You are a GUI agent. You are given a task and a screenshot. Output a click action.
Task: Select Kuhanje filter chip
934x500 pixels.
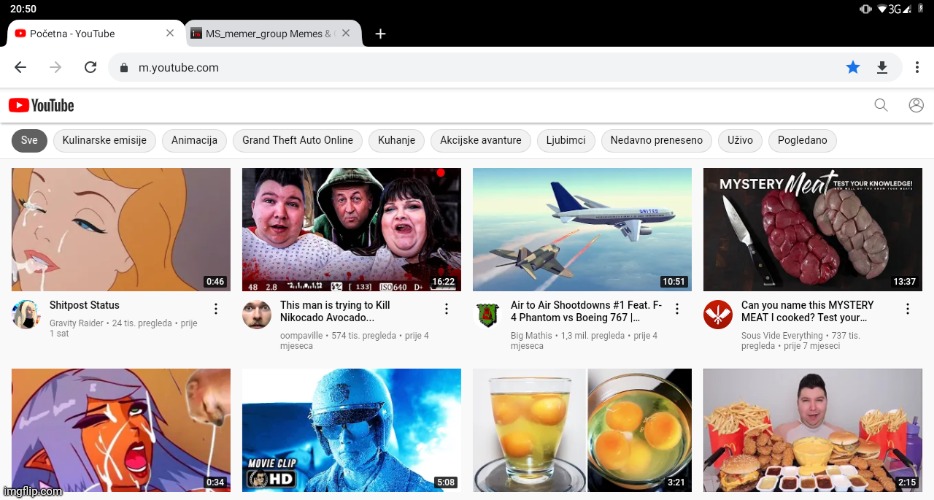pos(396,141)
